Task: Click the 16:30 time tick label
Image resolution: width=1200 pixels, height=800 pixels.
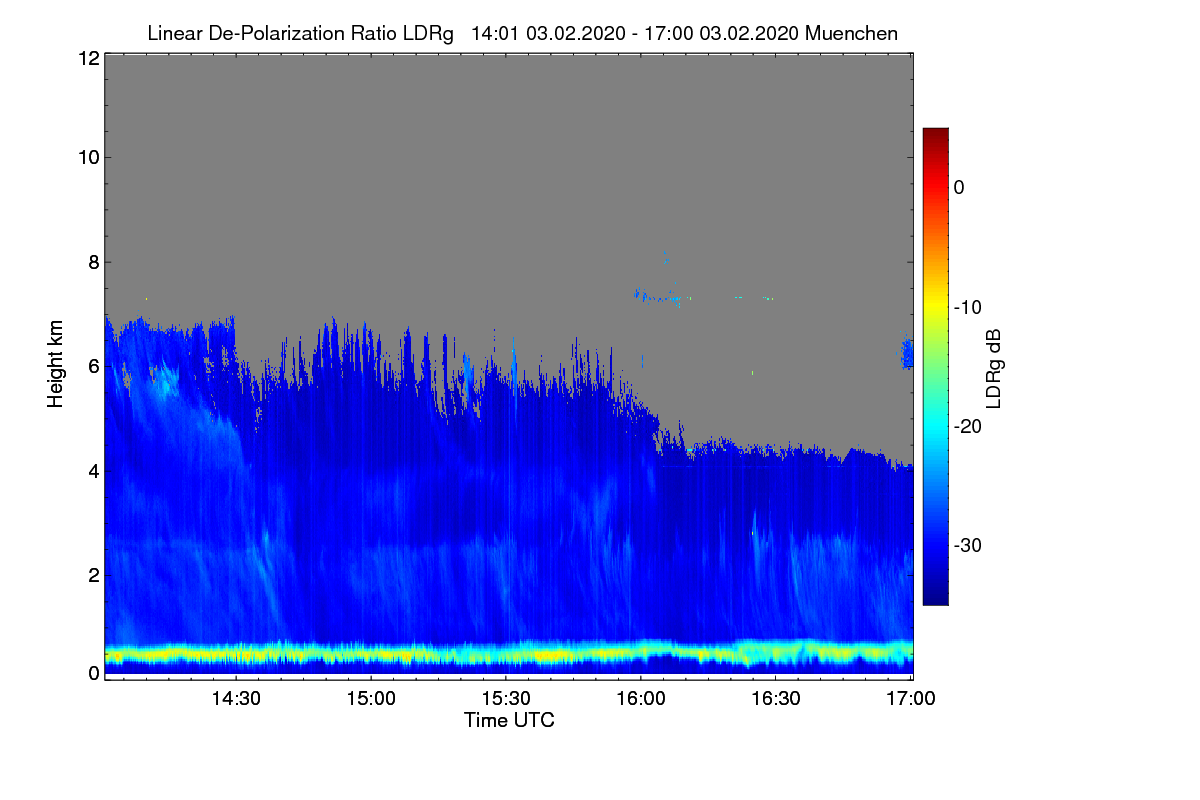Action: coord(776,699)
